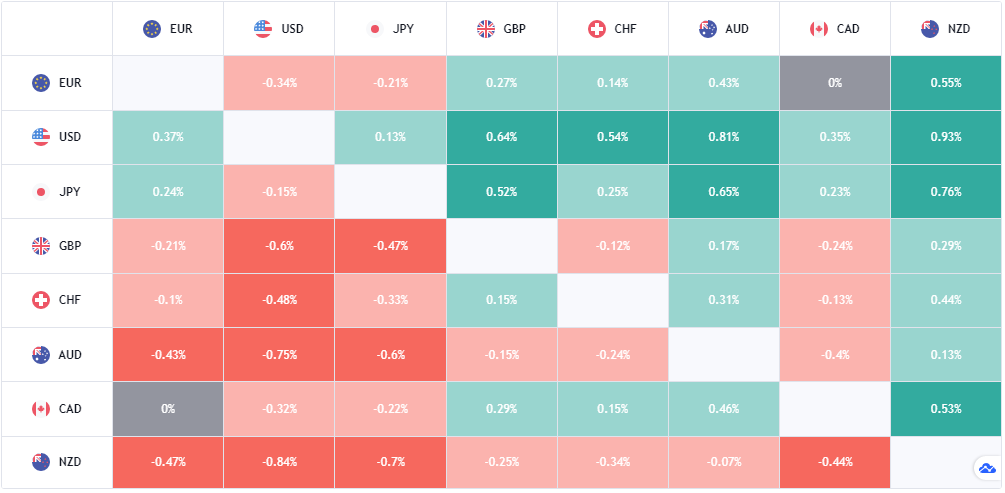Select the EUR/NZD cell showing 0.55%
The width and height of the screenshot is (1005, 493).
coord(945,83)
